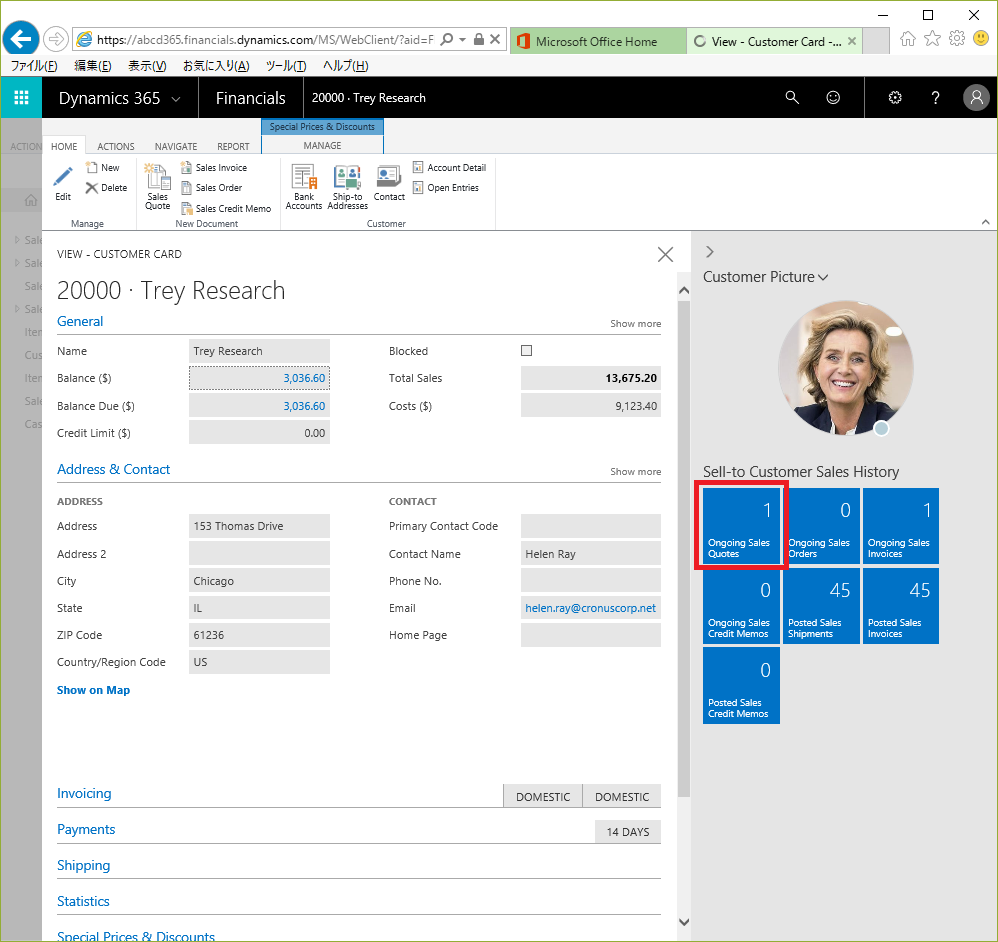Open browser tools gear icon
The width and height of the screenshot is (998, 942).
pos(957,39)
